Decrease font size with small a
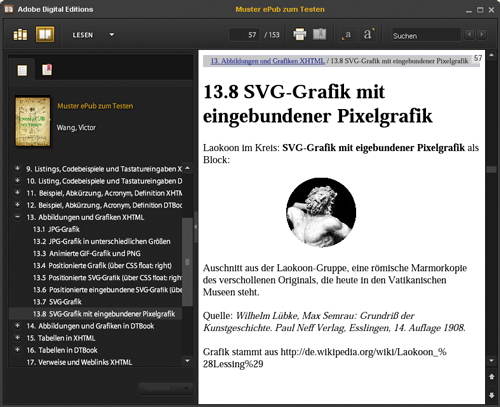The image size is (500, 407). 347,35
